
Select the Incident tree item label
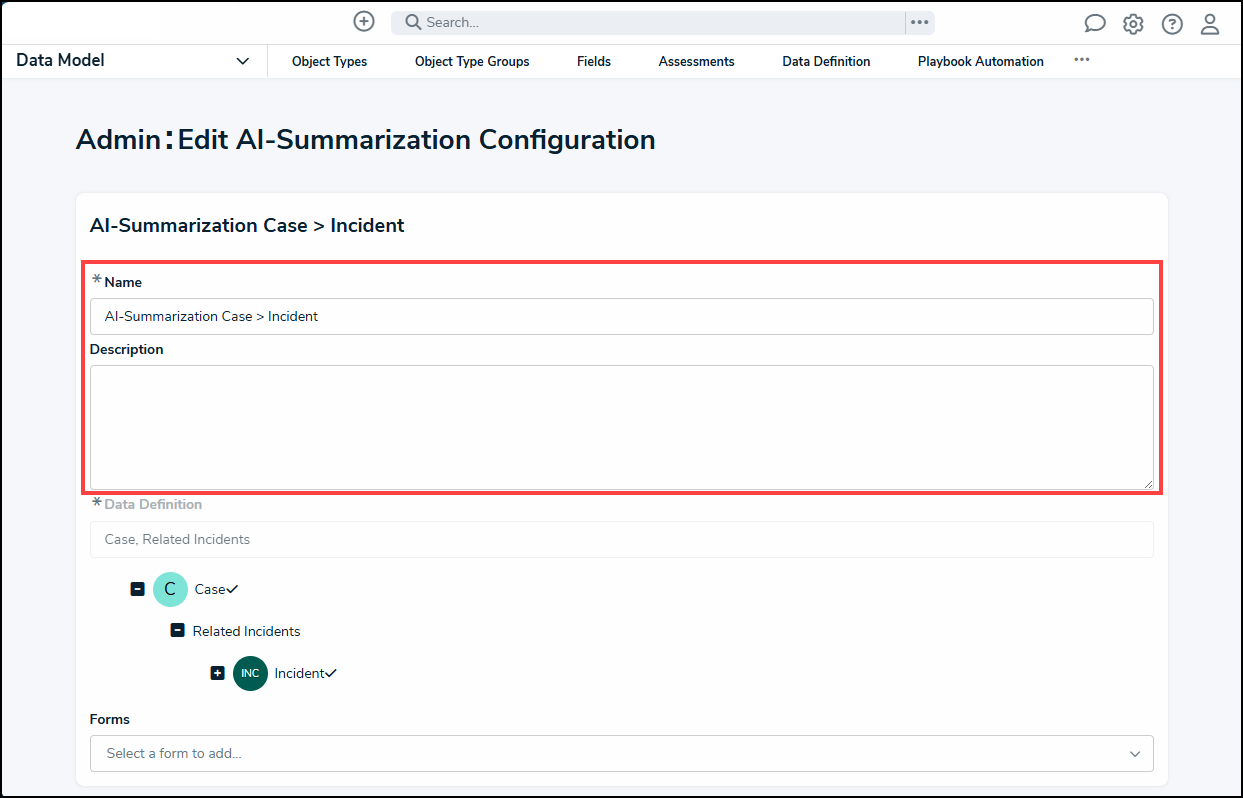click(299, 673)
